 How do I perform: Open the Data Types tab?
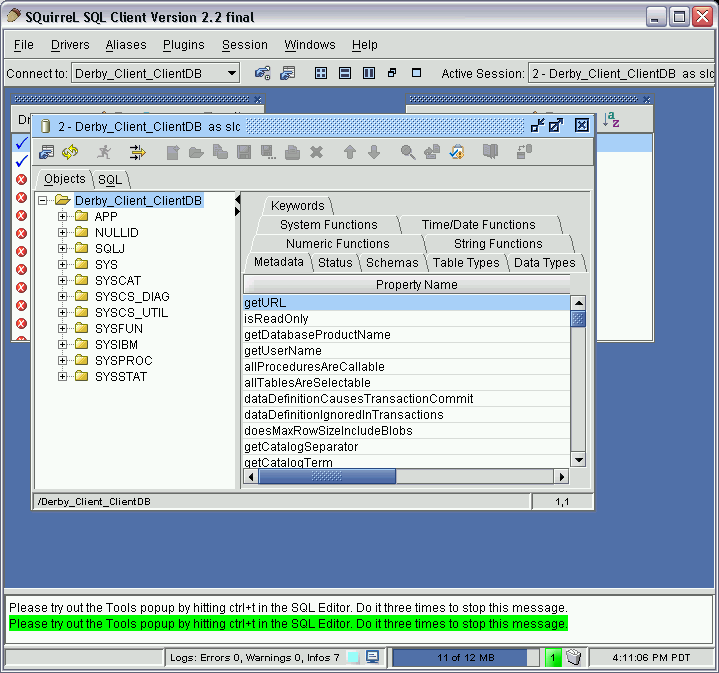click(544, 263)
